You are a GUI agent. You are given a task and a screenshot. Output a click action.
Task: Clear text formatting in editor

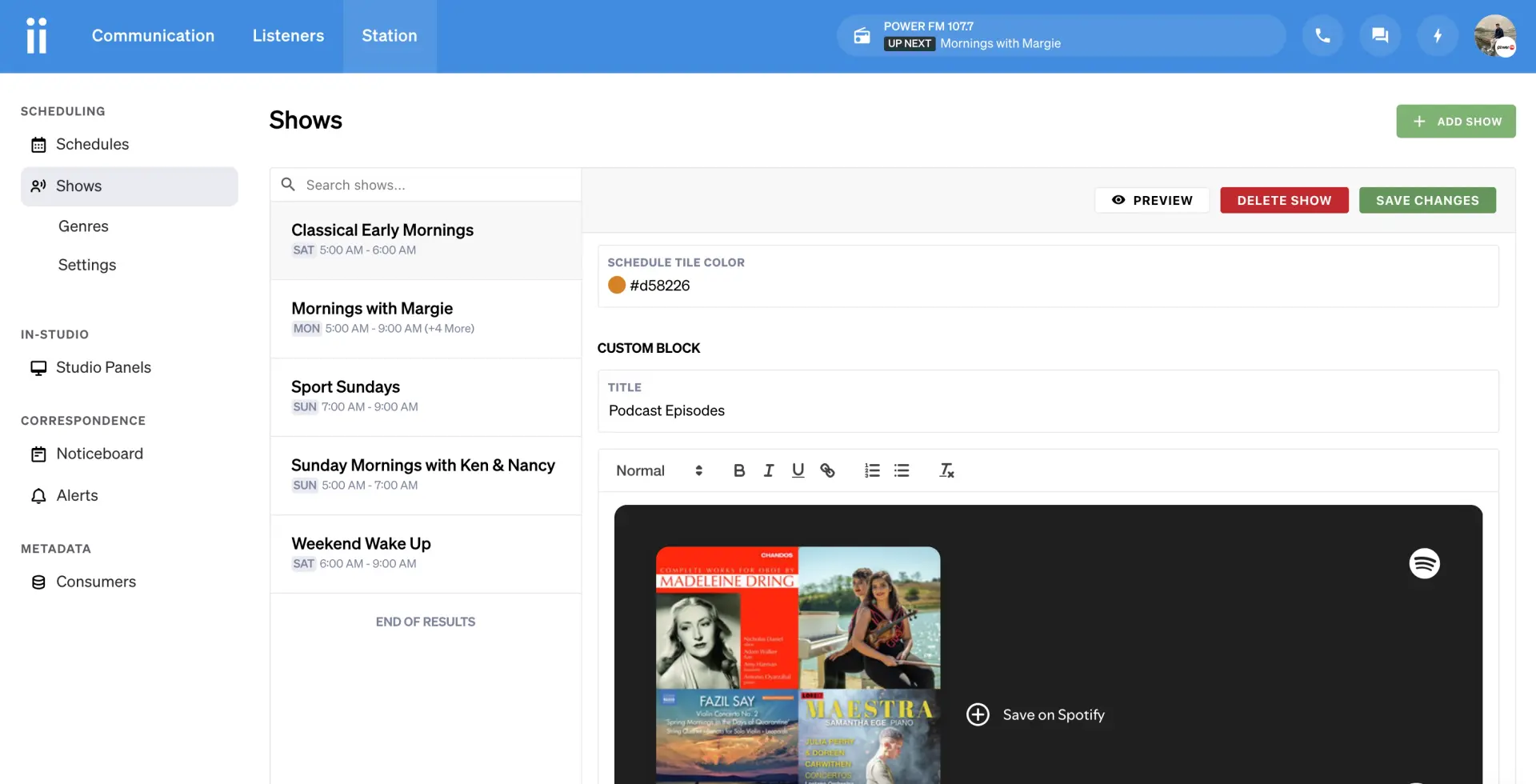pos(946,470)
